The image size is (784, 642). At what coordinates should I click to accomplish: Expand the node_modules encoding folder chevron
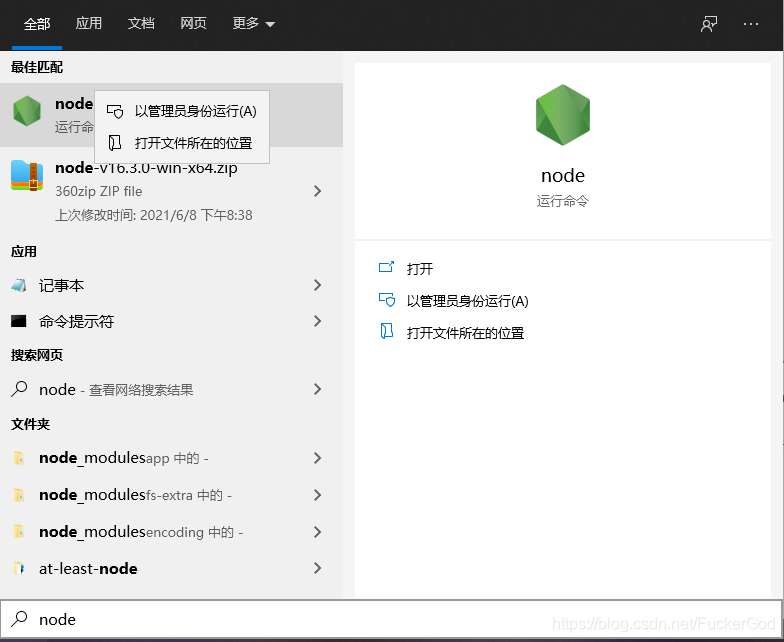(318, 532)
